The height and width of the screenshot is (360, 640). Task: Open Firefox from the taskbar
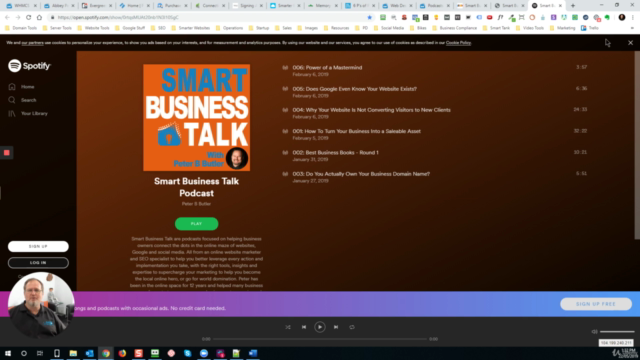(122, 353)
